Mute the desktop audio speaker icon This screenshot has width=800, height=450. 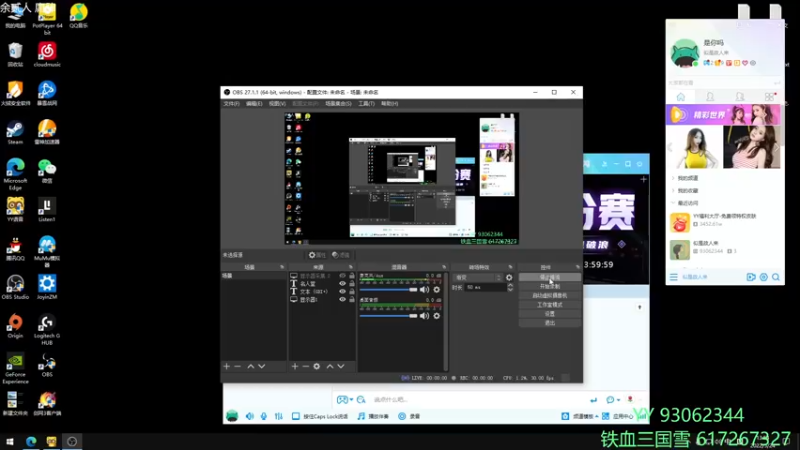pyautogui.click(x=424, y=316)
